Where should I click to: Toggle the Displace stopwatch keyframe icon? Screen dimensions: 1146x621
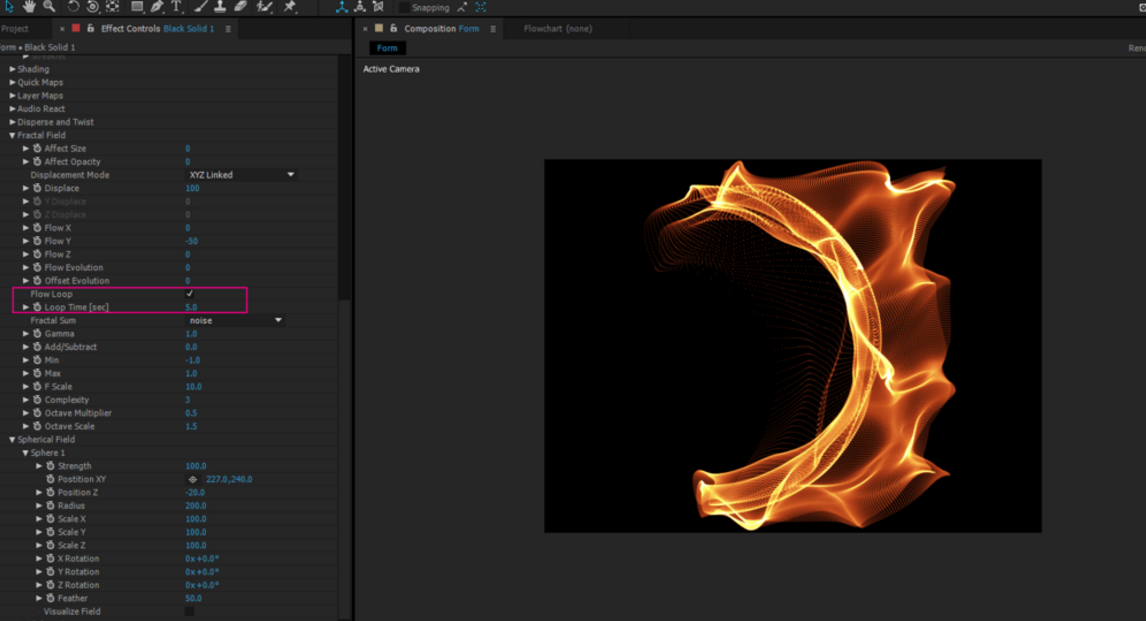pos(37,188)
